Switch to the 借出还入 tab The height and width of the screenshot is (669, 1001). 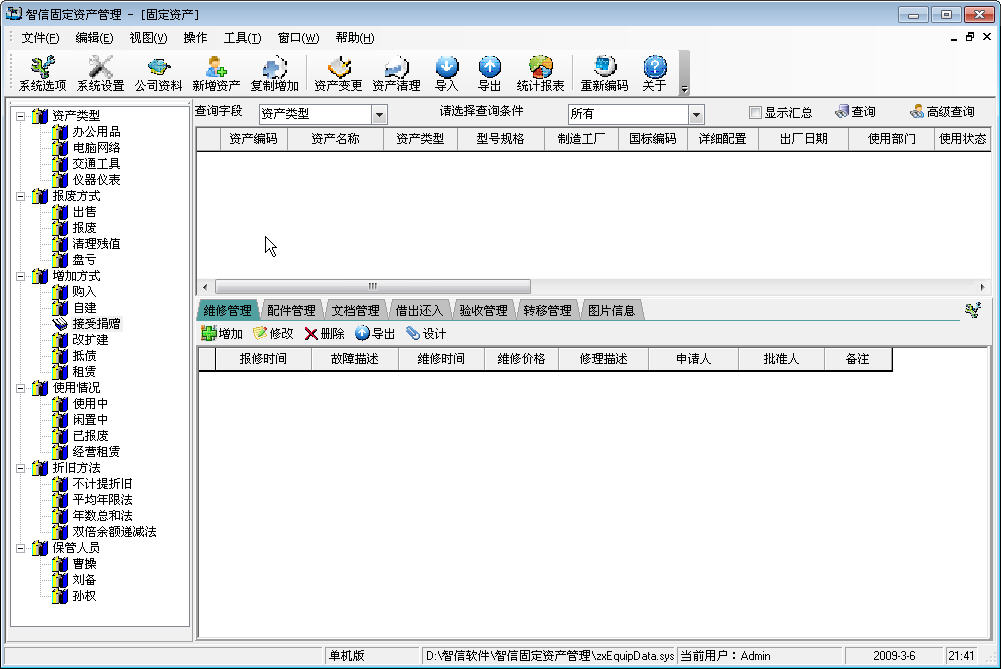click(x=419, y=310)
